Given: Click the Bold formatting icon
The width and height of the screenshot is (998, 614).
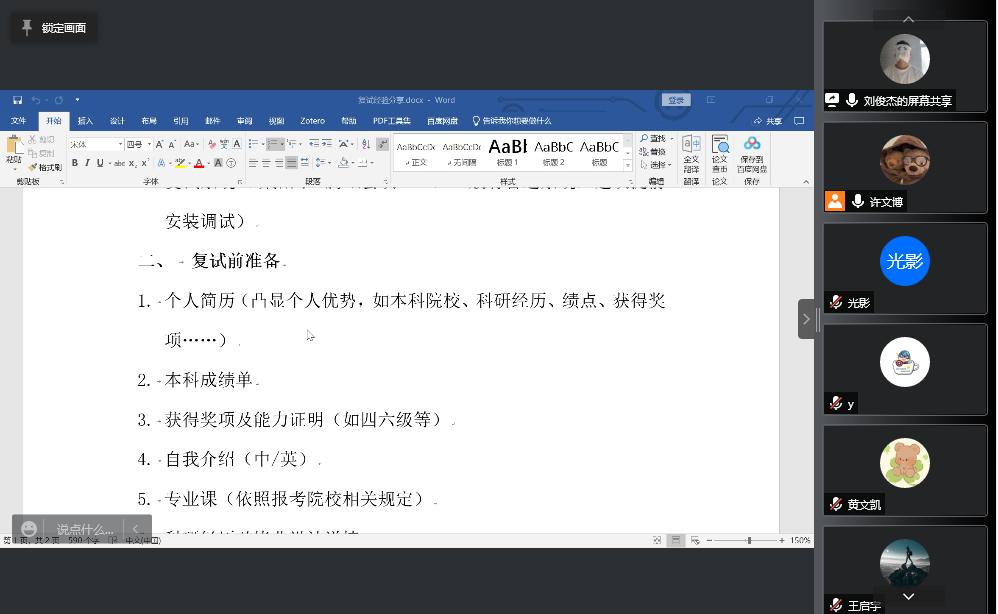Looking at the screenshot, I should point(74,163).
